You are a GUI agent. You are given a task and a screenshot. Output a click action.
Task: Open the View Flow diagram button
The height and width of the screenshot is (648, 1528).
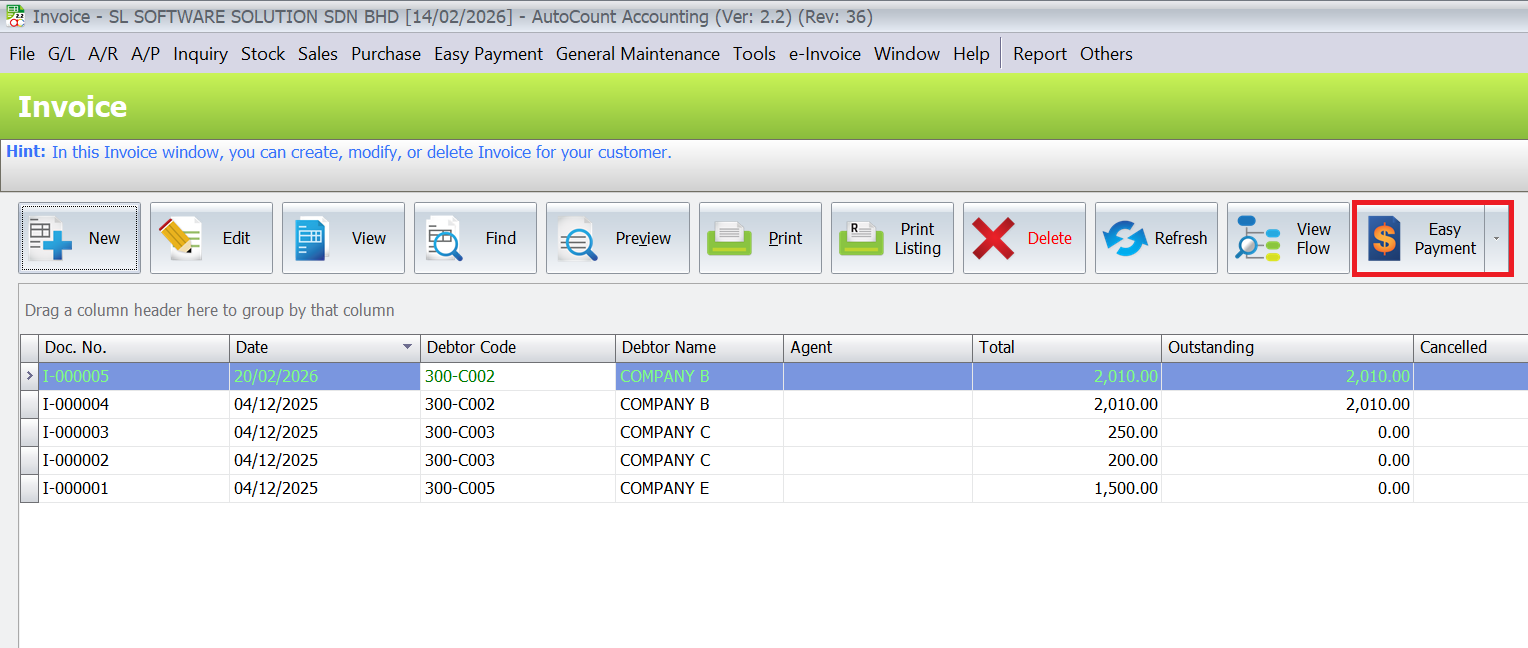click(x=1288, y=238)
